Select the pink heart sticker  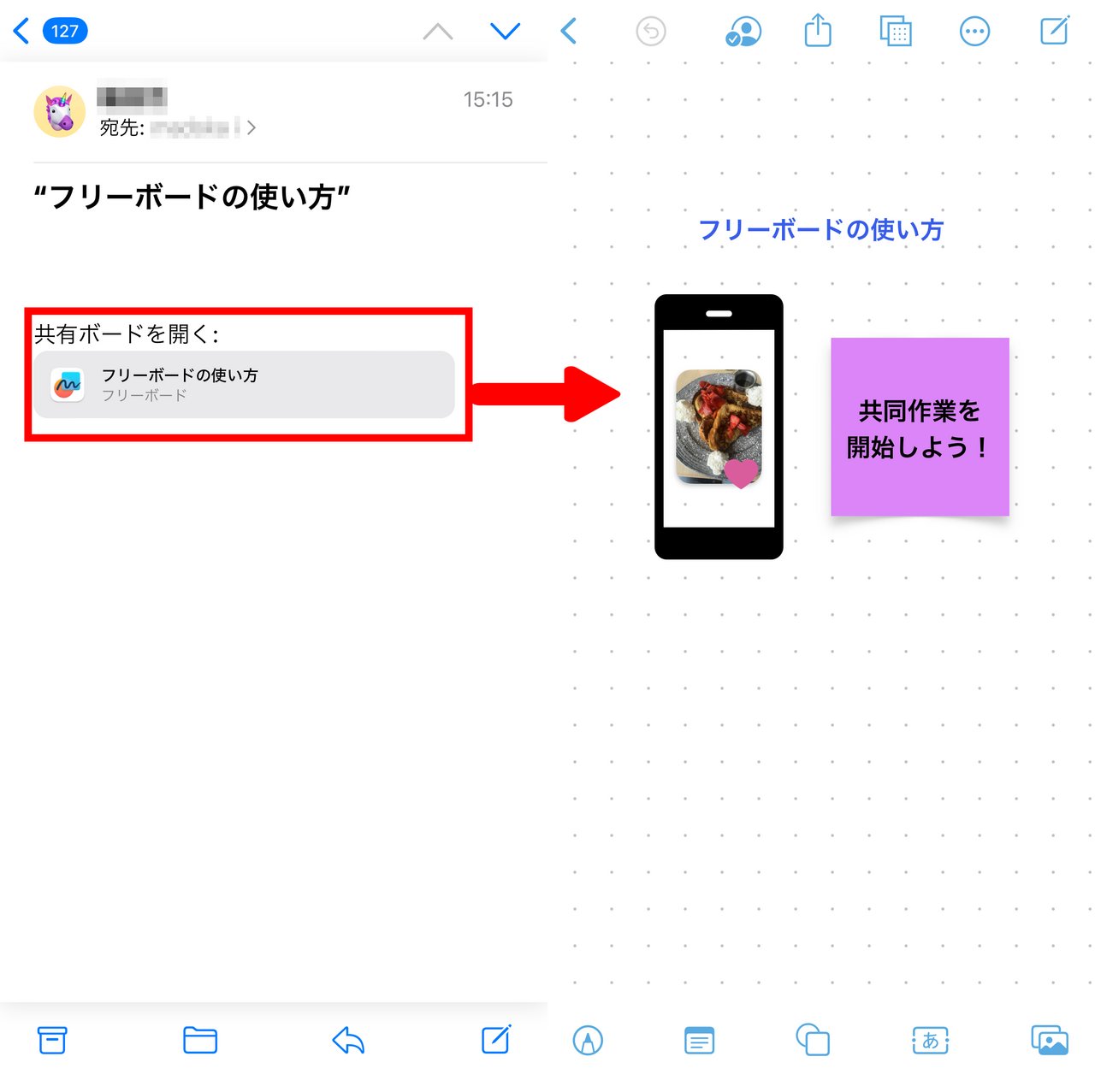coord(742,473)
